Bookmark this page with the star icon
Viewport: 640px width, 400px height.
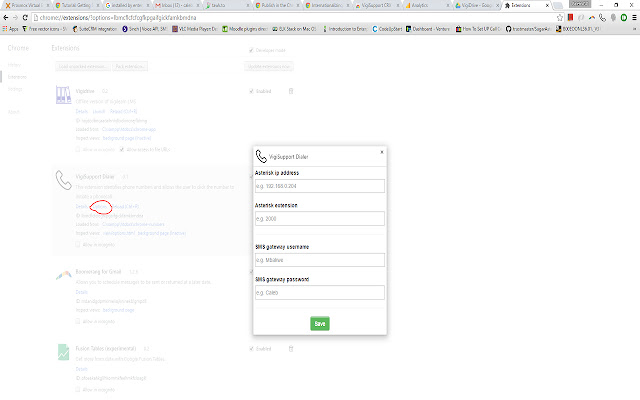pyautogui.click(x=560, y=18)
